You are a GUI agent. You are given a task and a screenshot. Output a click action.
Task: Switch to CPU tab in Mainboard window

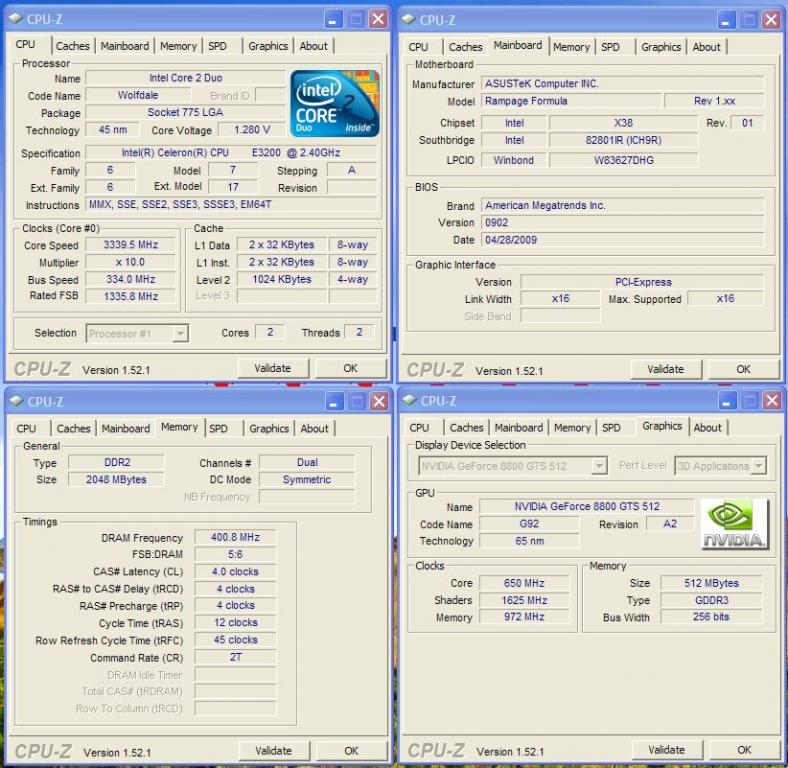pyautogui.click(x=418, y=47)
